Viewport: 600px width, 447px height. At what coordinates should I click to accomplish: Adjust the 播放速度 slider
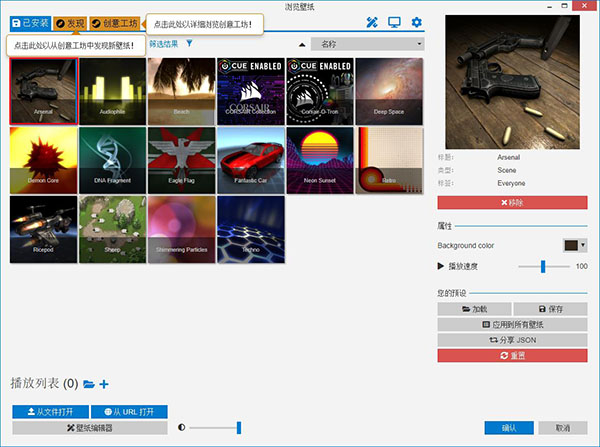point(543,266)
